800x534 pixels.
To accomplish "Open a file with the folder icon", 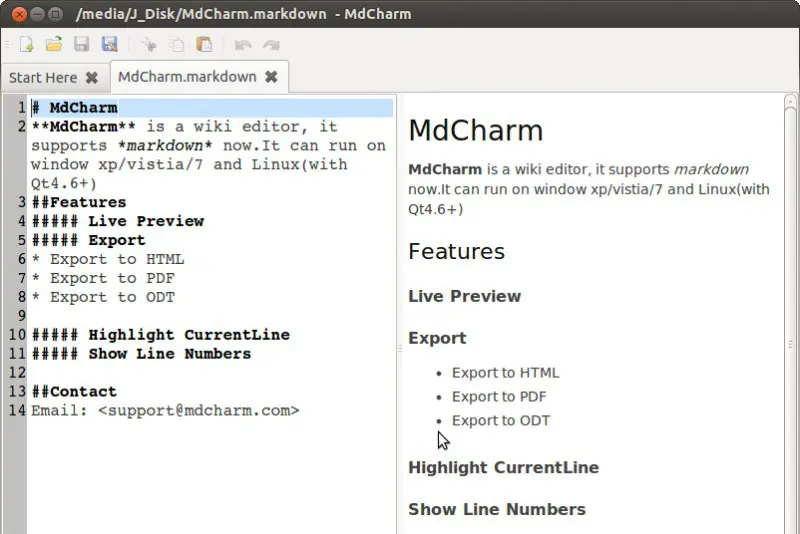I will [54, 44].
